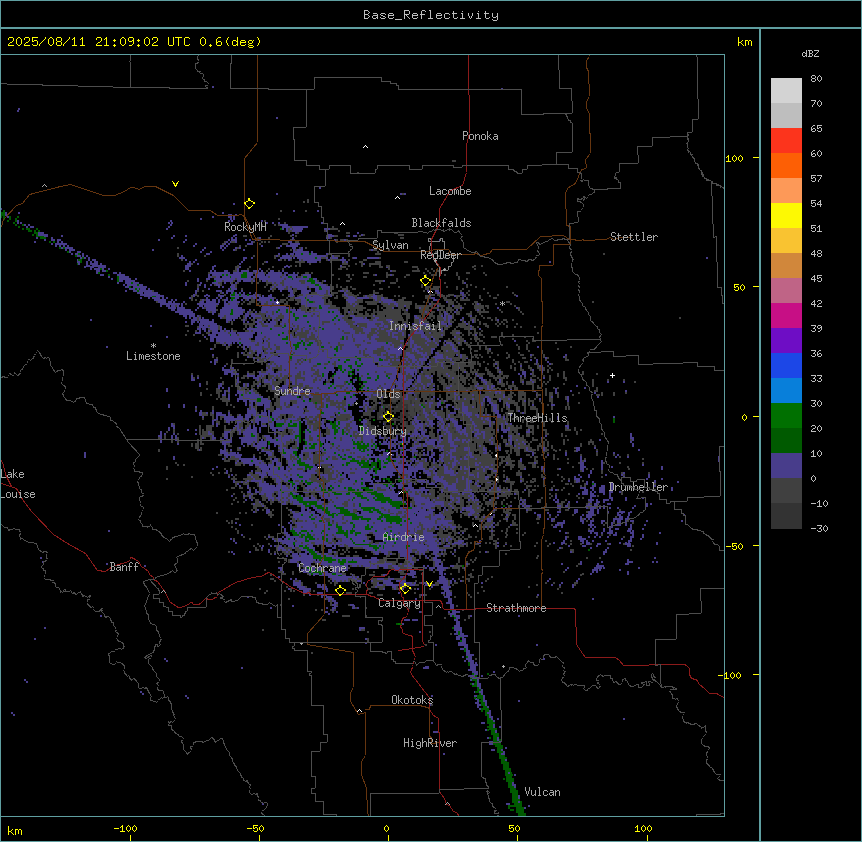Click the ThreeHills city label
The image size is (862, 842).
coord(537,418)
